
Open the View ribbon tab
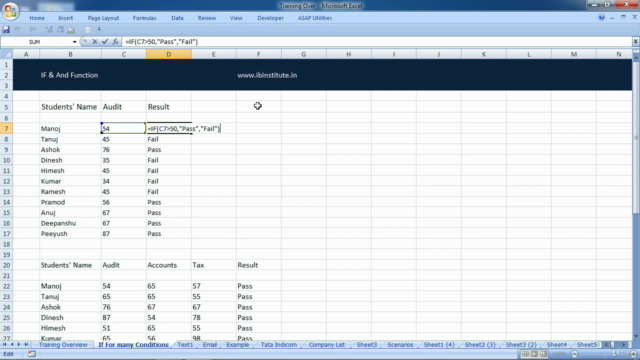tap(236, 18)
